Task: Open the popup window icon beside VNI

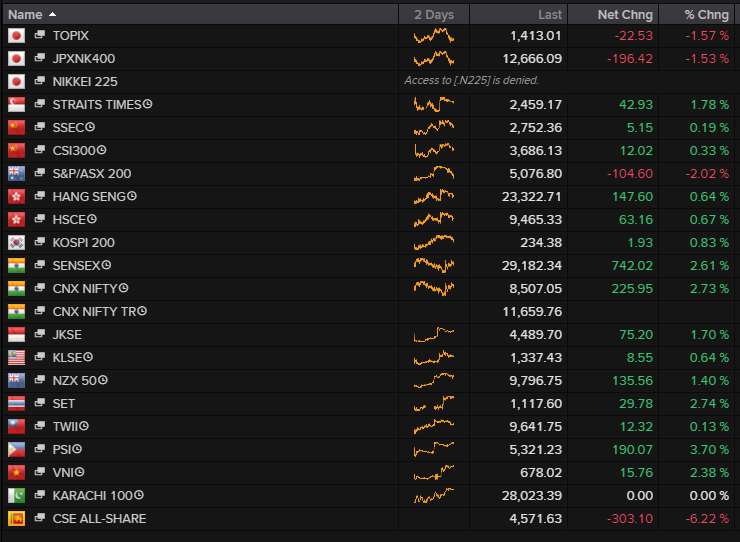Action: pos(40,472)
